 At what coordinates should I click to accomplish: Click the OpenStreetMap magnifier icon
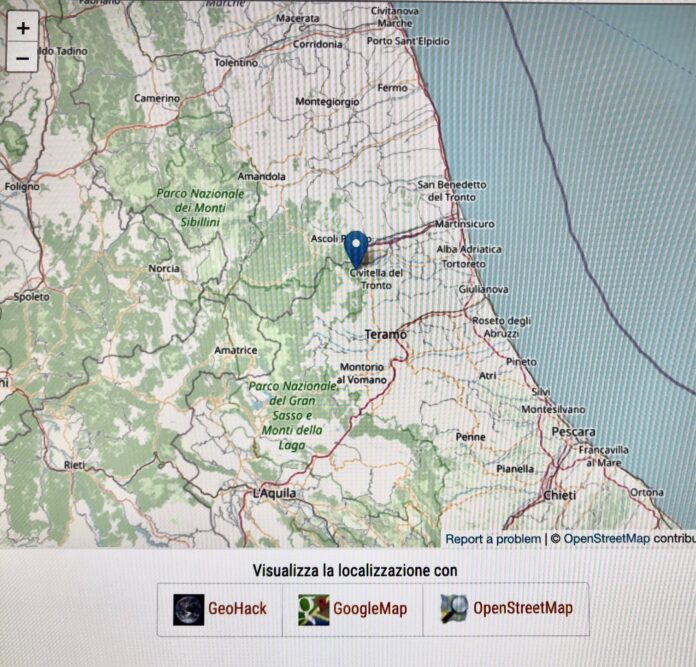(454, 609)
